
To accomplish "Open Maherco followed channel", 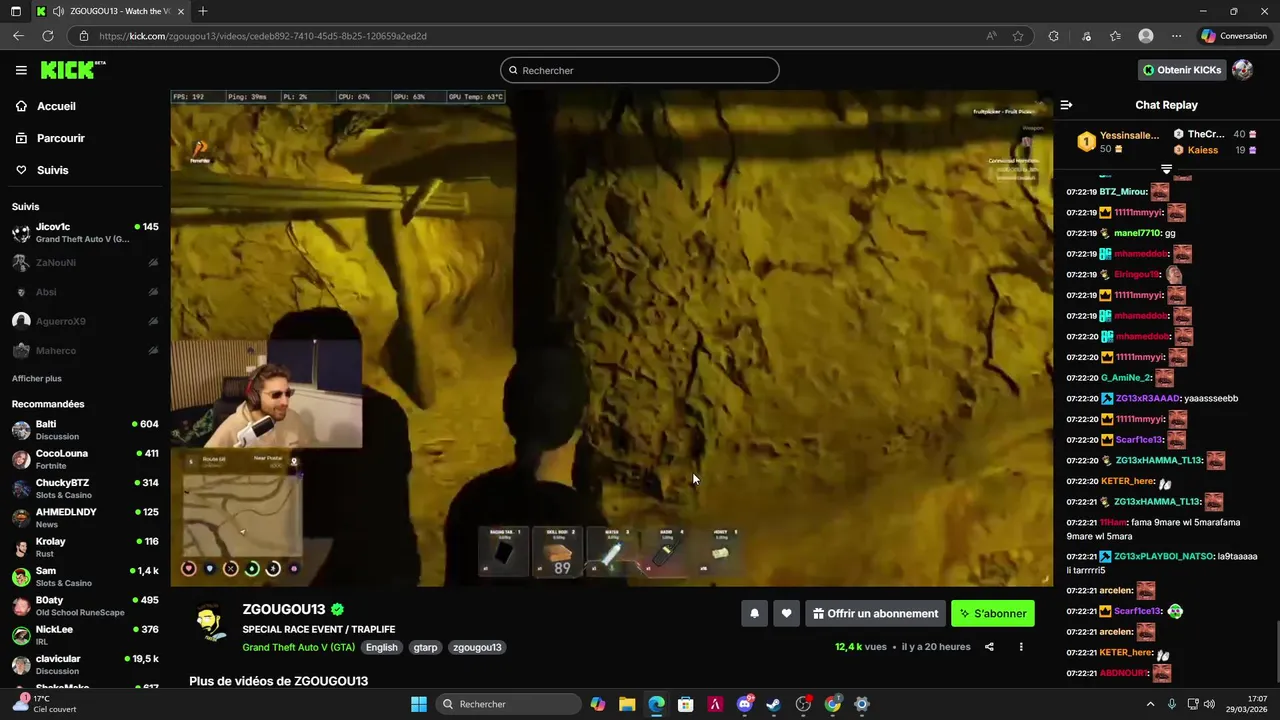I will coord(85,351).
